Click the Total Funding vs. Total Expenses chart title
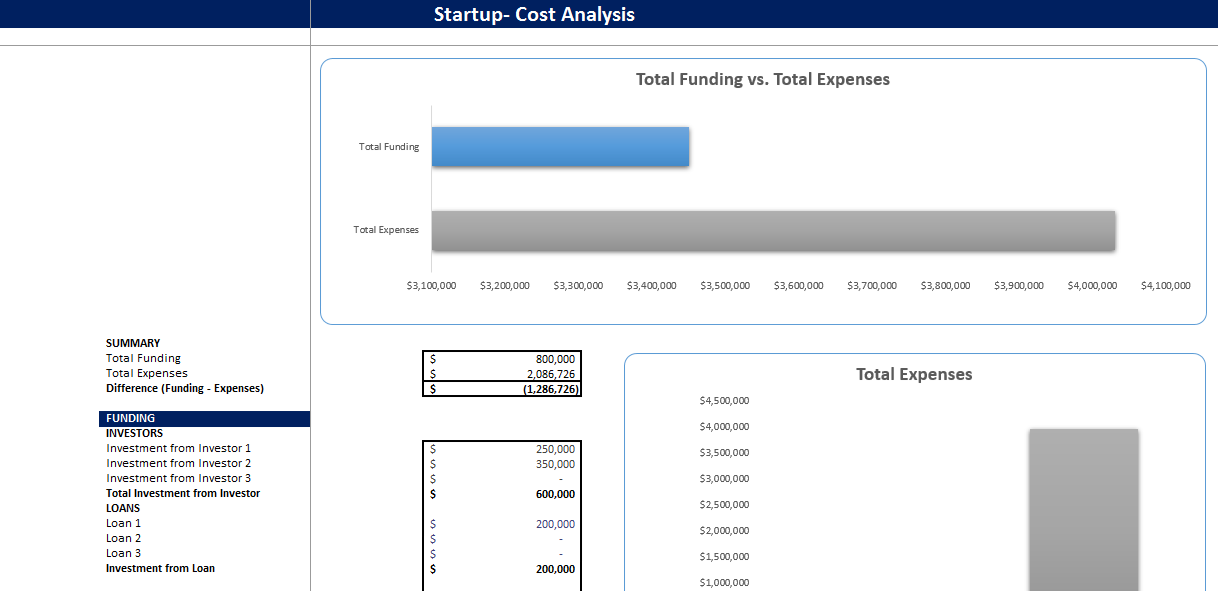This screenshot has height=591, width=1218. tap(762, 79)
